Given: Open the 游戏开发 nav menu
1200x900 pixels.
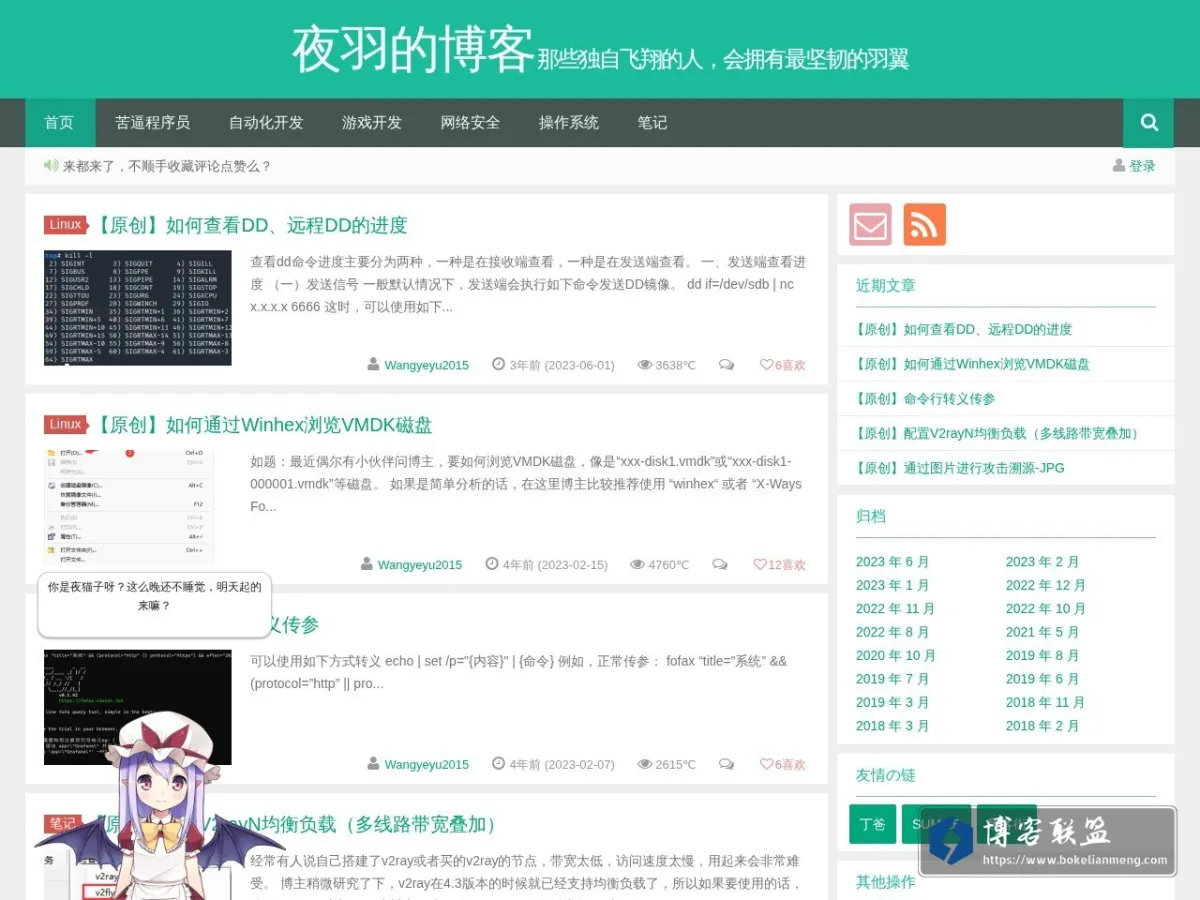Looking at the screenshot, I should 372,123.
